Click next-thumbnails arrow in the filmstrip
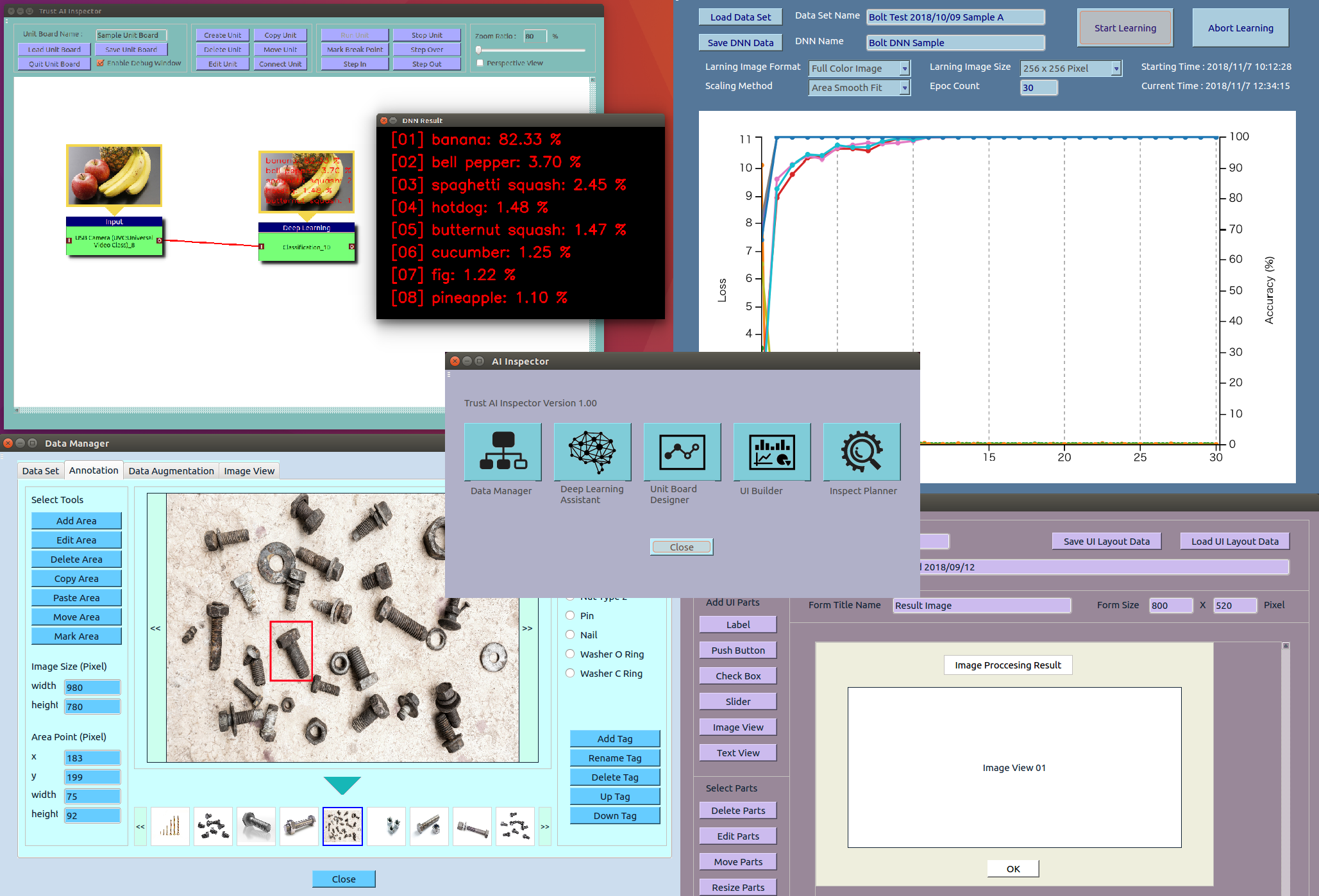 [544, 826]
